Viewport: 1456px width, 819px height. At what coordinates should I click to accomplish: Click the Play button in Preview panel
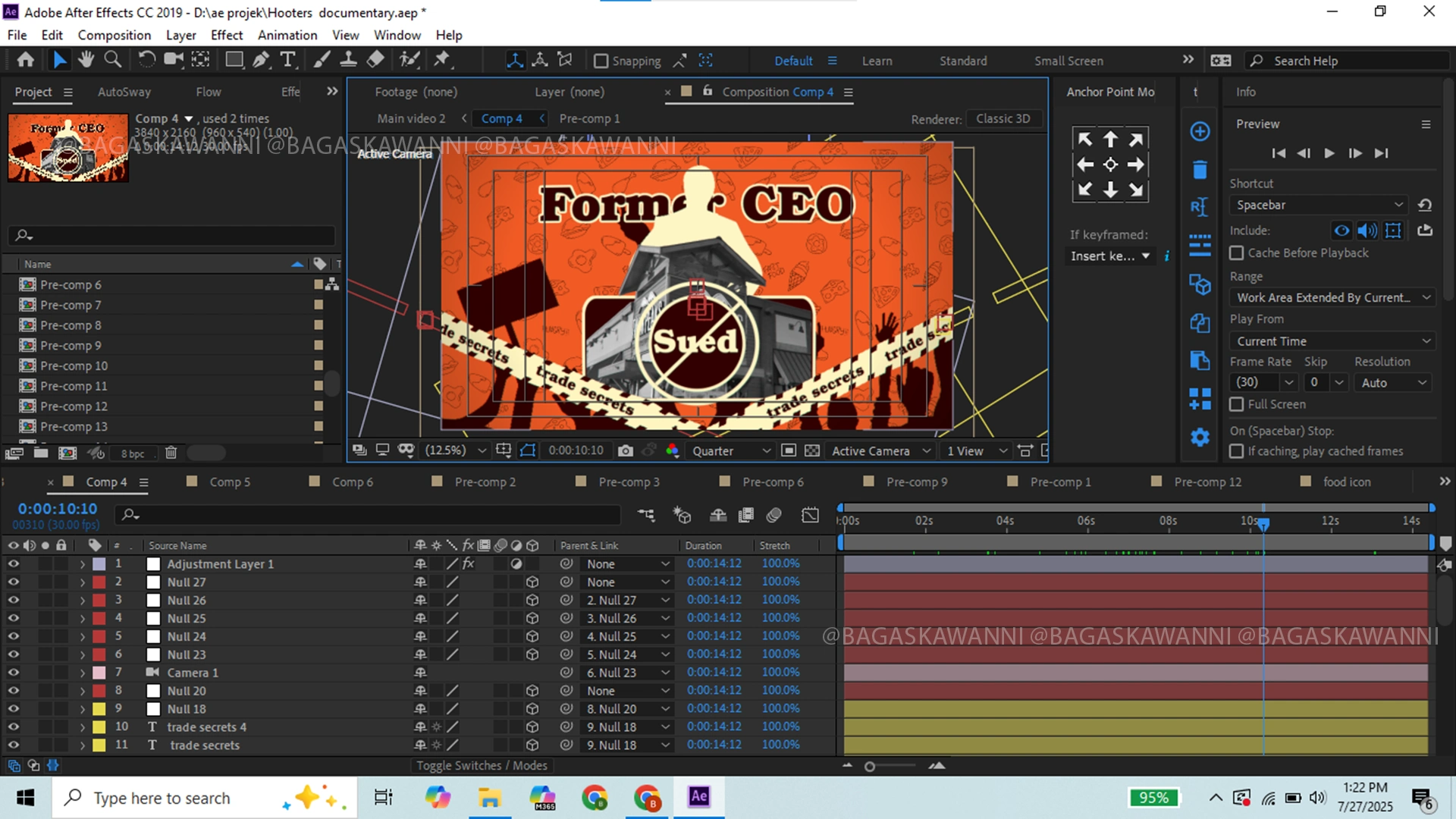click(1329, 153)
